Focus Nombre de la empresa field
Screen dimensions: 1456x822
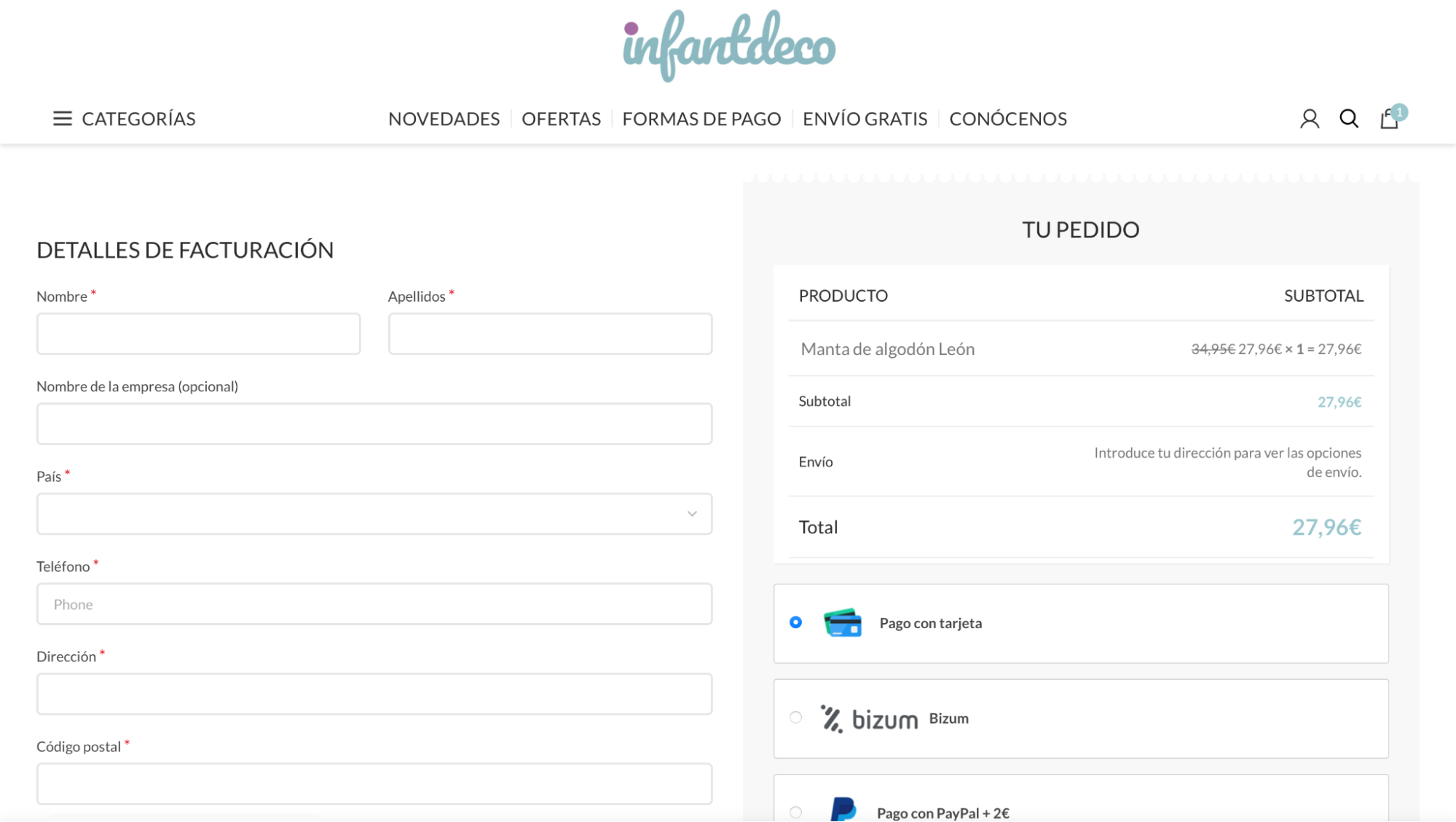pos(374,424)
